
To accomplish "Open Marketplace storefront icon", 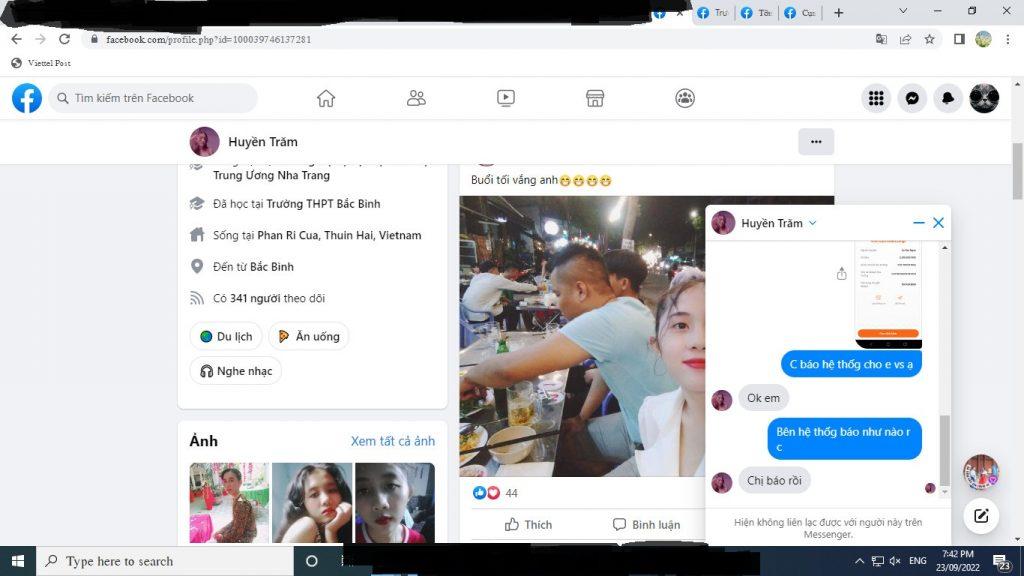I will (595, 98).
